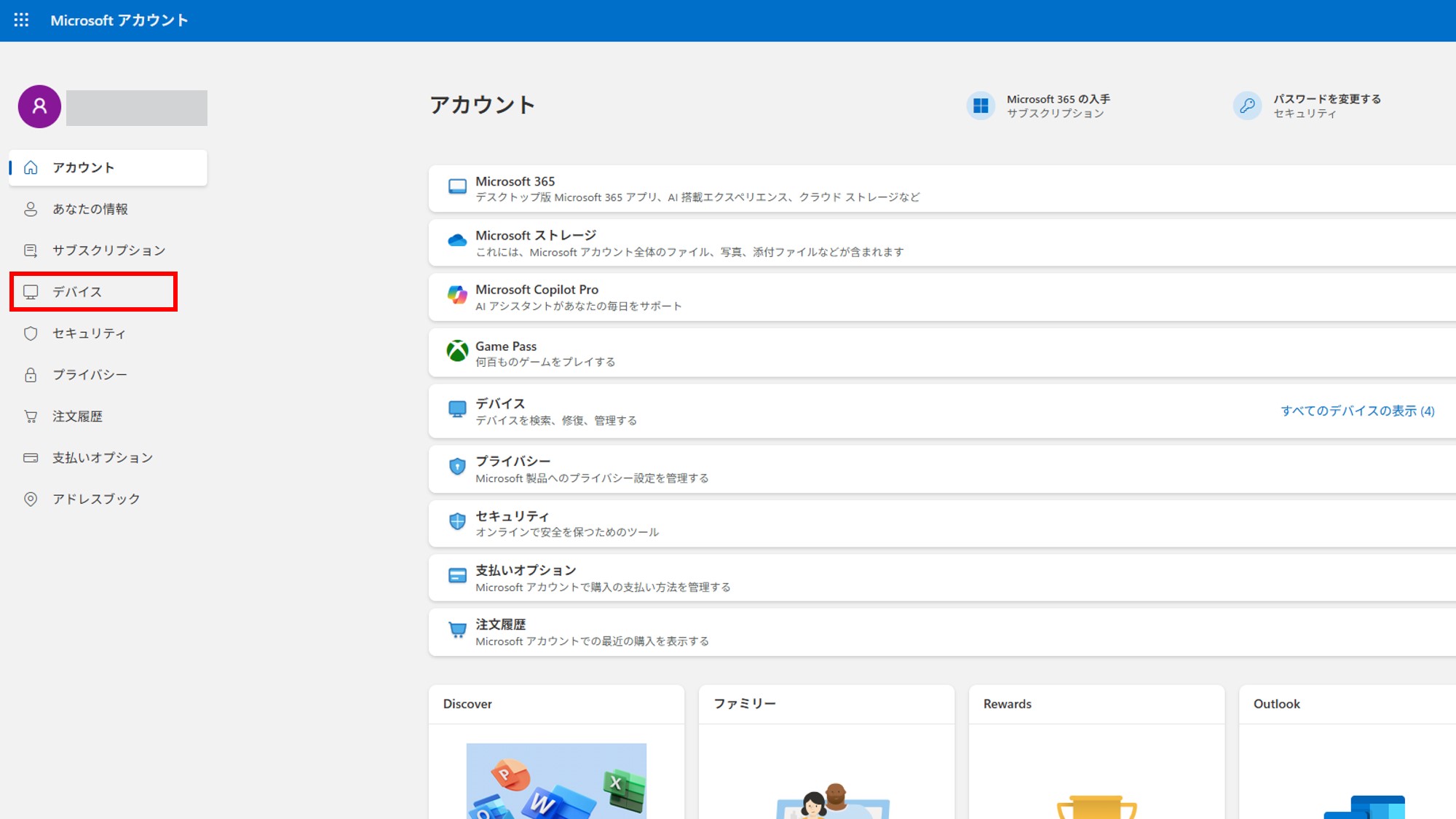The width and height of the screenshot is (1456, 819).
Task: Open デバイス in the sidebar
Action: 93,292
